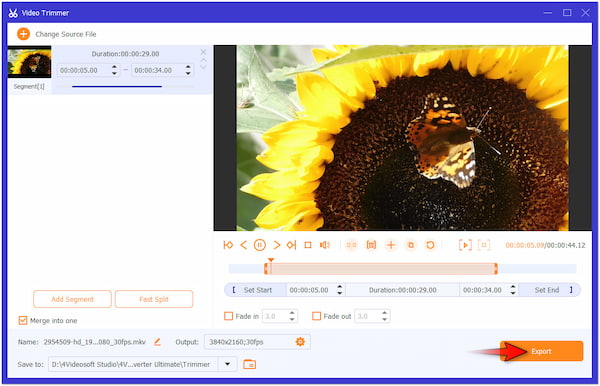
Task: Click the circular reset icon
Action: [x=430, y=245]
